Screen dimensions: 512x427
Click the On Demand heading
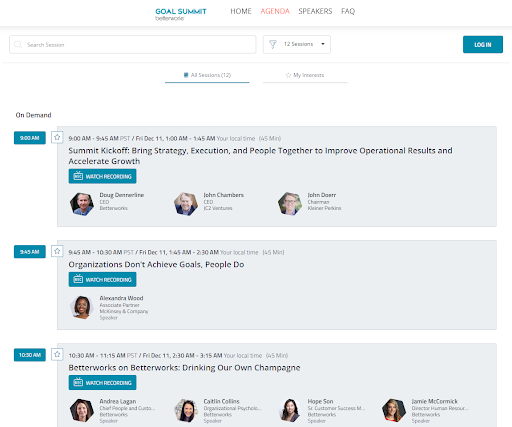pyautogui.click(x=33, y=115)
